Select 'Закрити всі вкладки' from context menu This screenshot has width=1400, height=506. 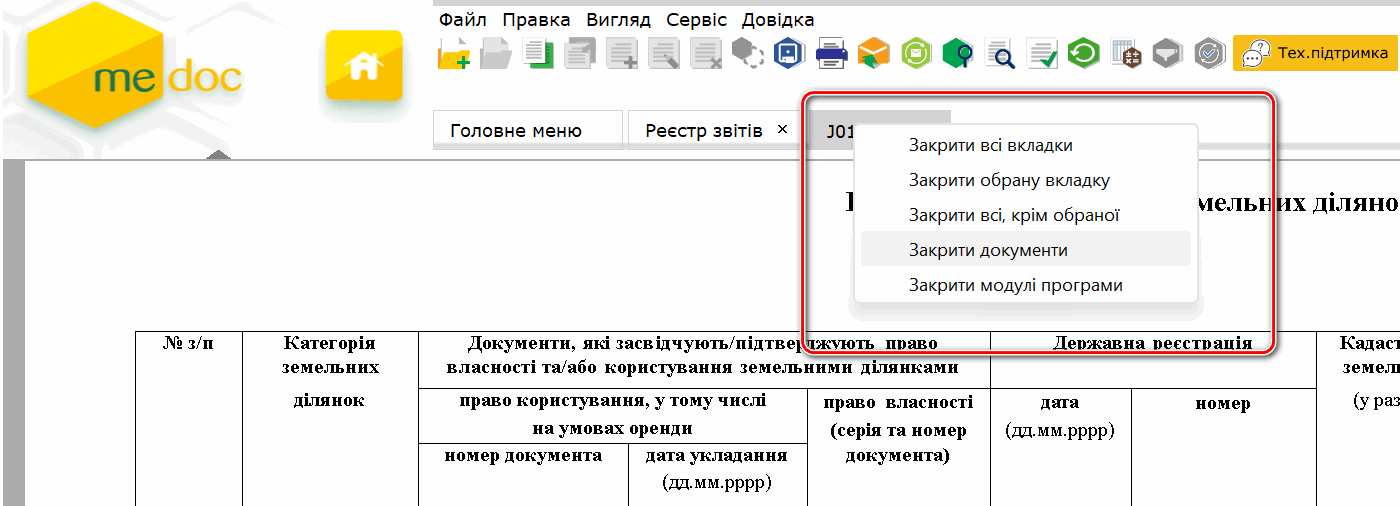tap(990, 146)
